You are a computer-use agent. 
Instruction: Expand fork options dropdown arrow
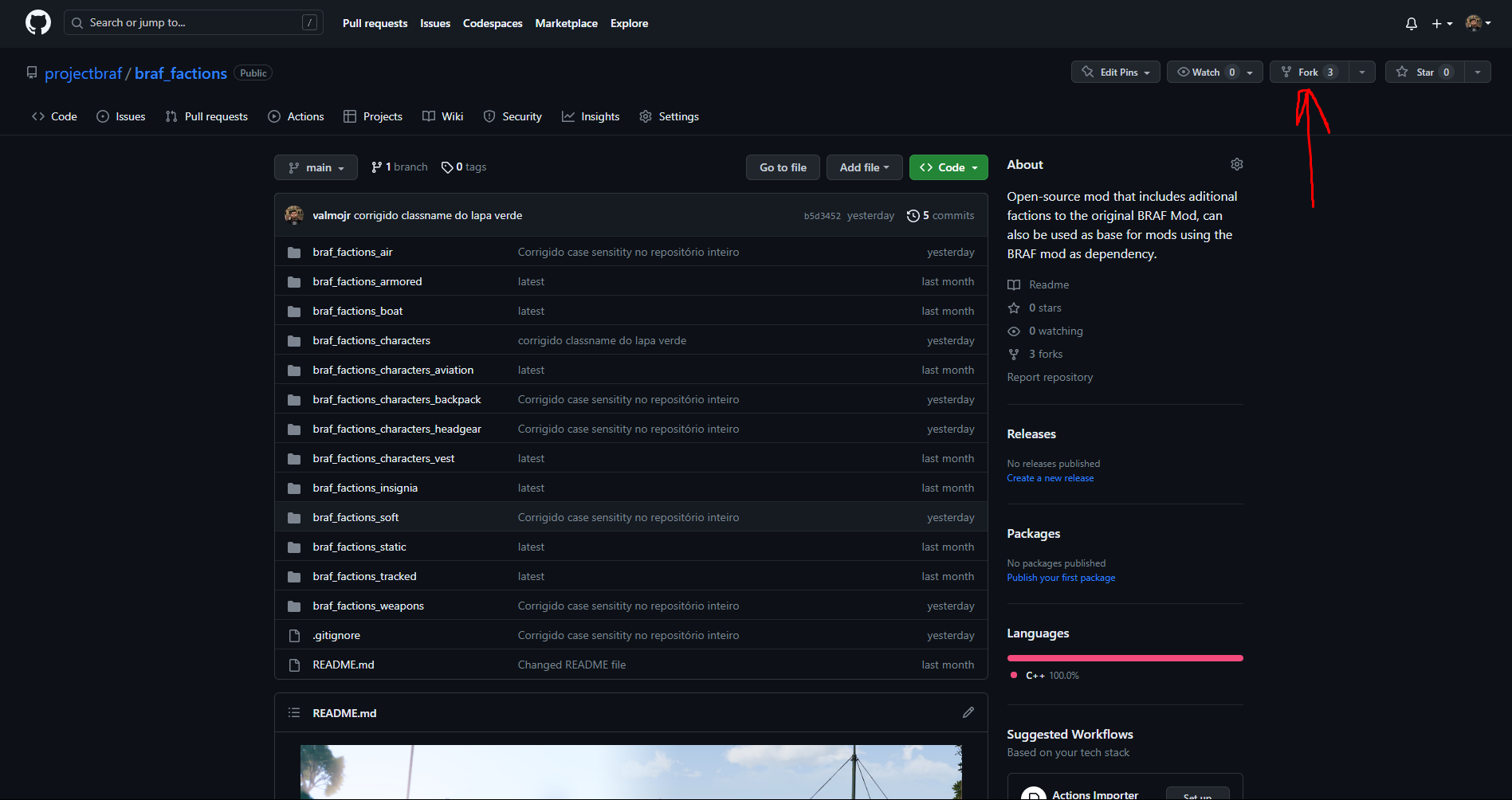pos(1362,72)
